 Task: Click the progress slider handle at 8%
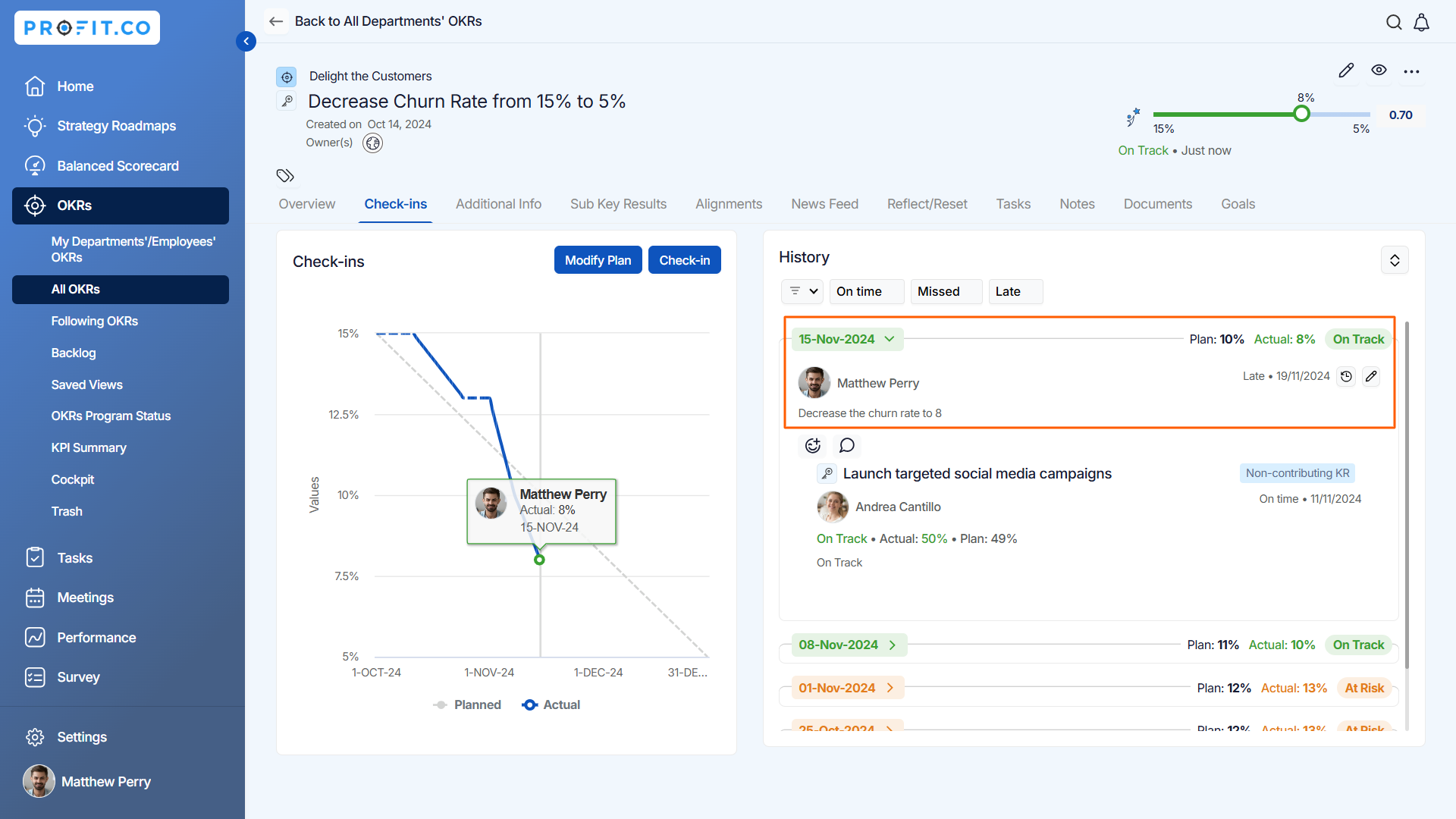click(1301, 115)
